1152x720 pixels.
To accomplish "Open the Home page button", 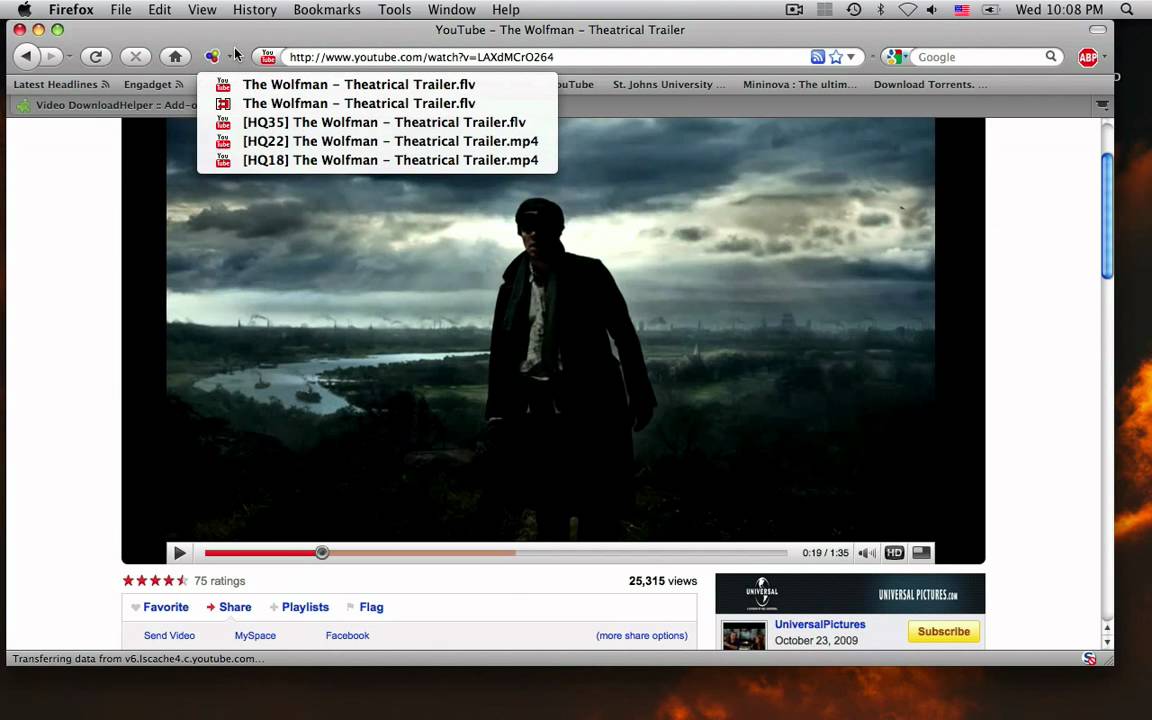I will 175,57.
